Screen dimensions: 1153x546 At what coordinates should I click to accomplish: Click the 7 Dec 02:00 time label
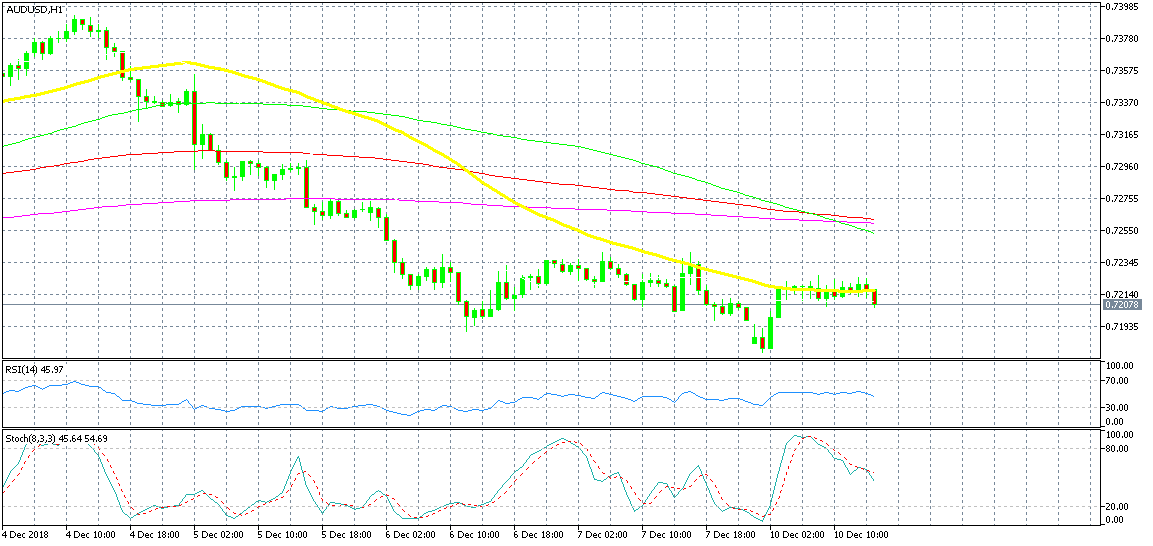pos(602,535)
